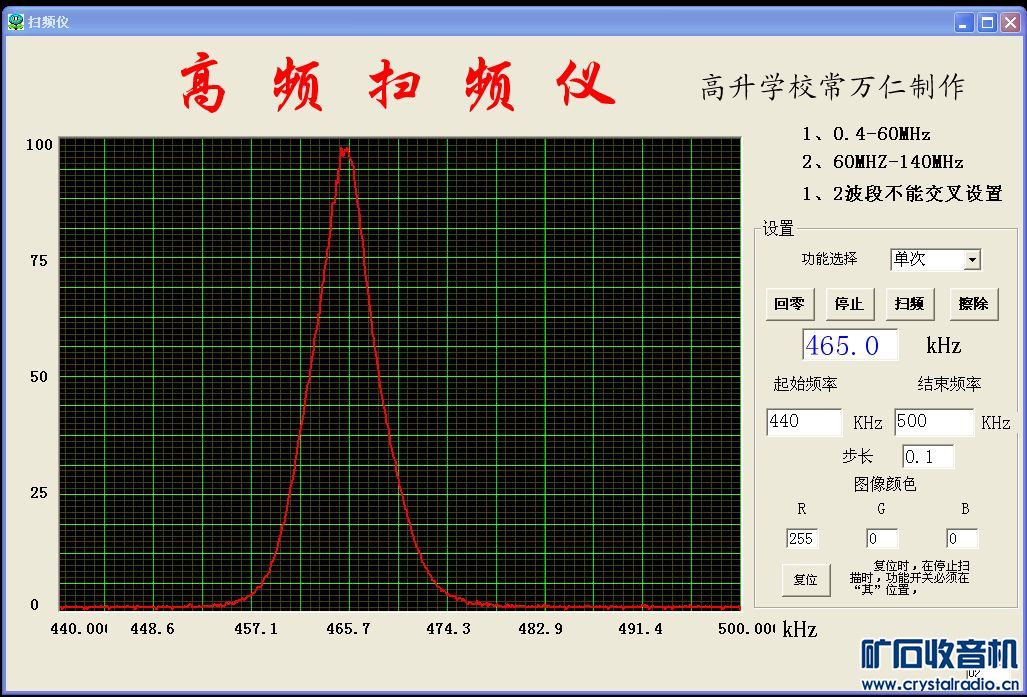Click the text '1、2波段不能交叉设置'
Screen dimensions: 1027x697
click(x=902, y=193)
